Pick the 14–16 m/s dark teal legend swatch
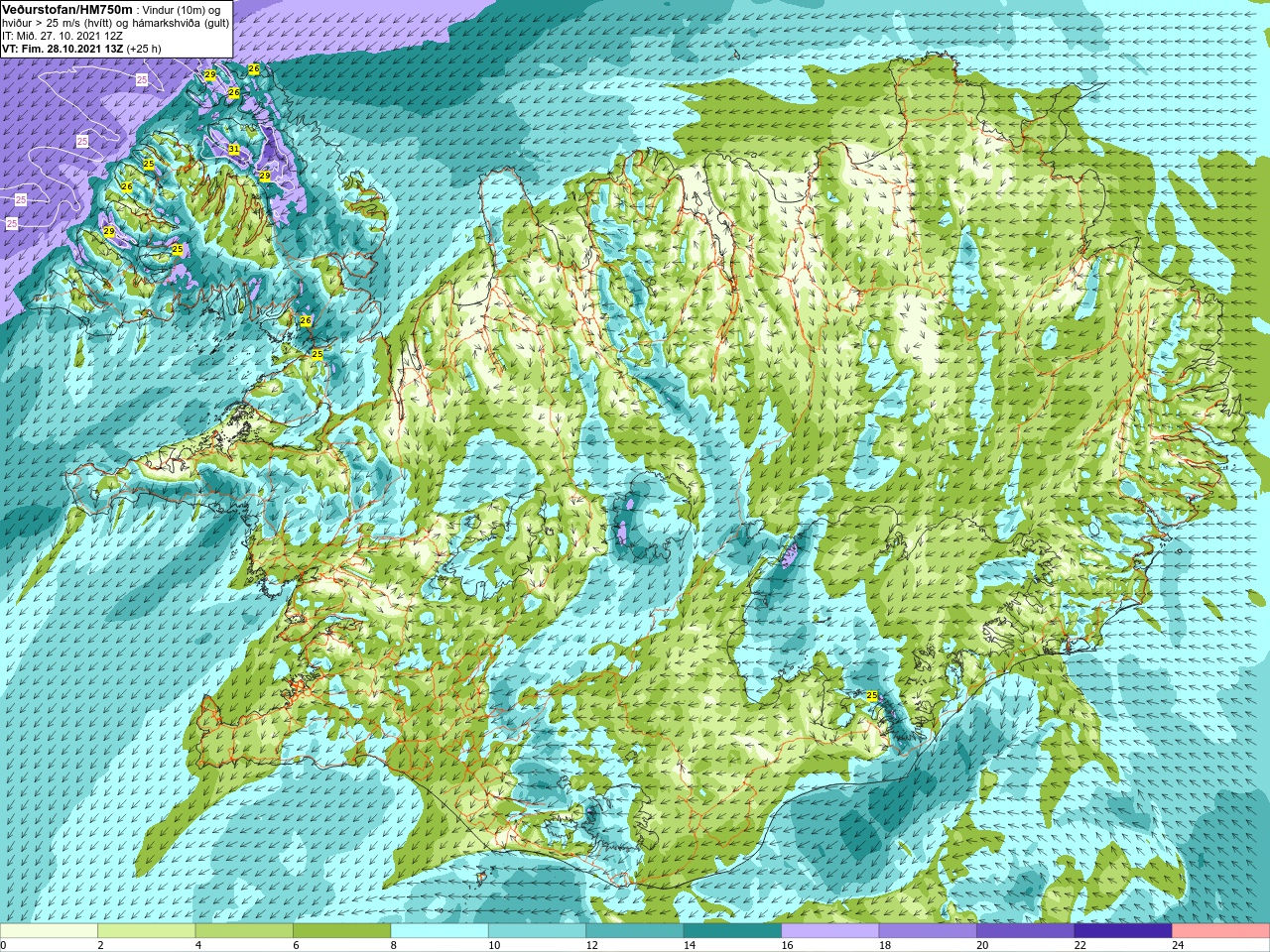This screenshot has width=1270, height=952. click(732, 931)
